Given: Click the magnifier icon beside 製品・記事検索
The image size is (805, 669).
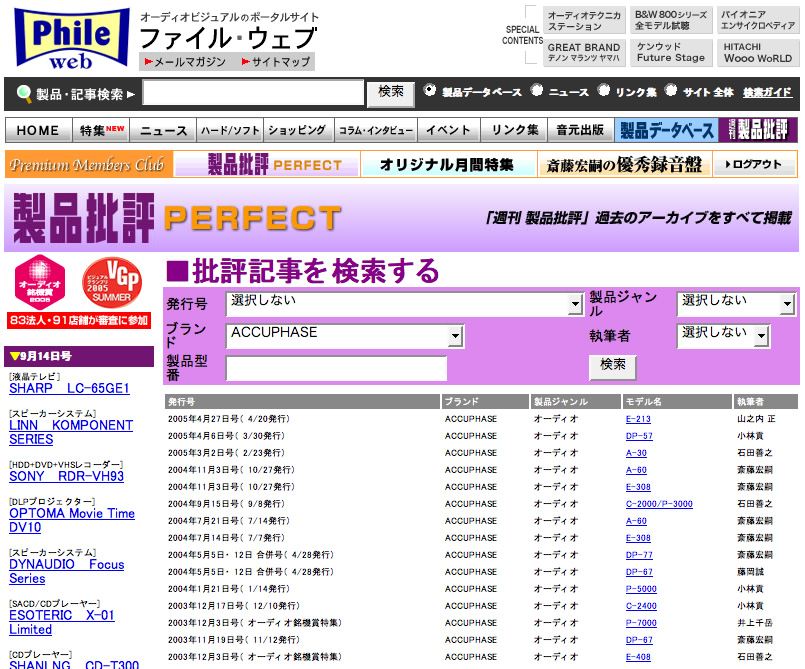Looking at the screenshot, I should (x=24, y=94).
